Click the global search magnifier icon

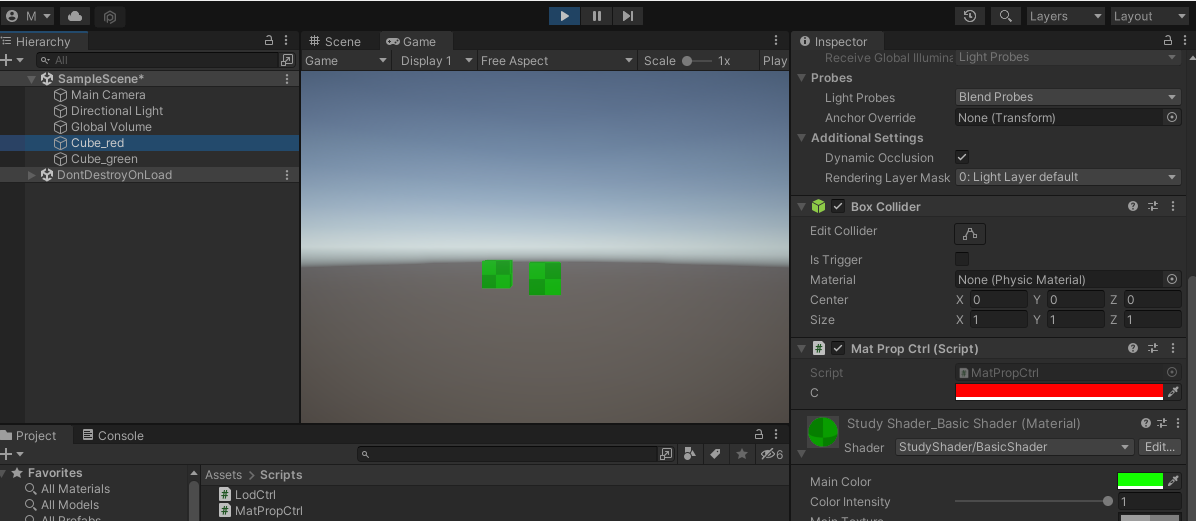1004,16
